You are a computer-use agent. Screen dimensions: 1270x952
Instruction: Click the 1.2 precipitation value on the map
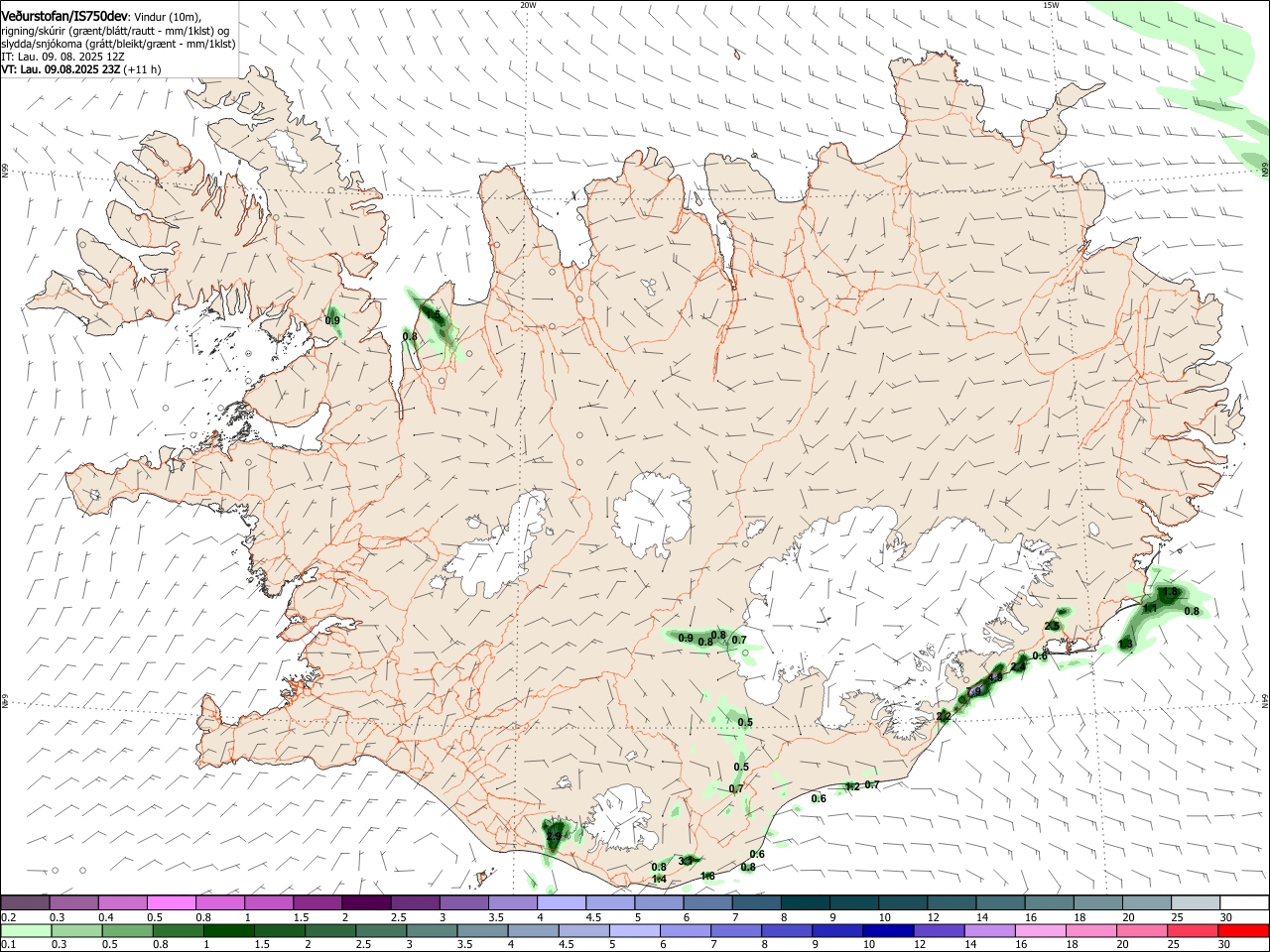pyautogui.click(x=851, y=786)
